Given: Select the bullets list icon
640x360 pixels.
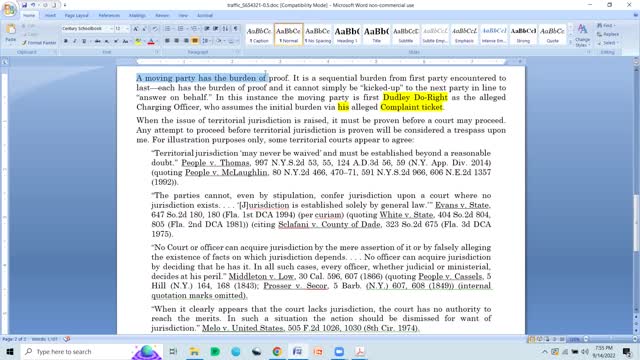Looking at the screenshot, I should [x=168, y=29].
